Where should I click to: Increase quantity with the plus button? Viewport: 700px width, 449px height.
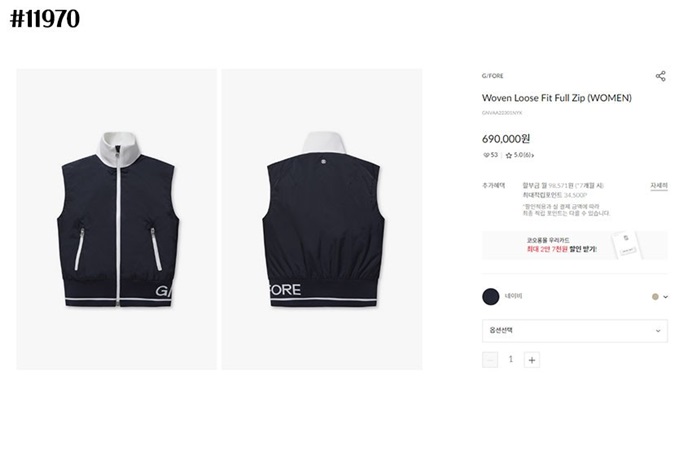point(532,360)
